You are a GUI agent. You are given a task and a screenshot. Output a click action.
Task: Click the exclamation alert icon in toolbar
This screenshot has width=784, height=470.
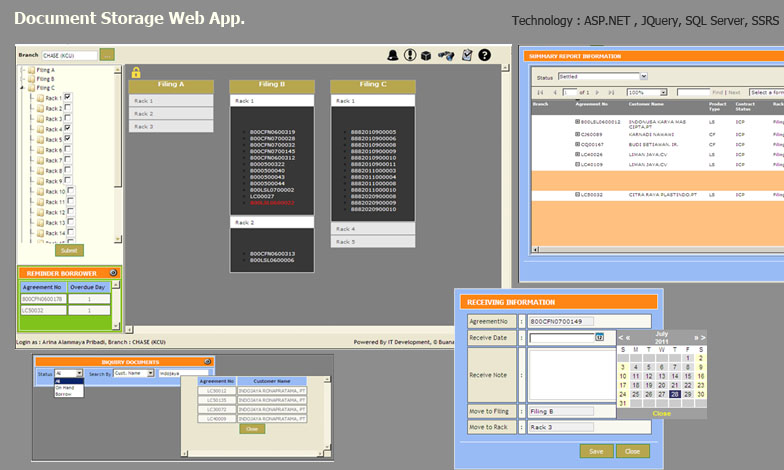pyautogui.click(x=409, y=55)
